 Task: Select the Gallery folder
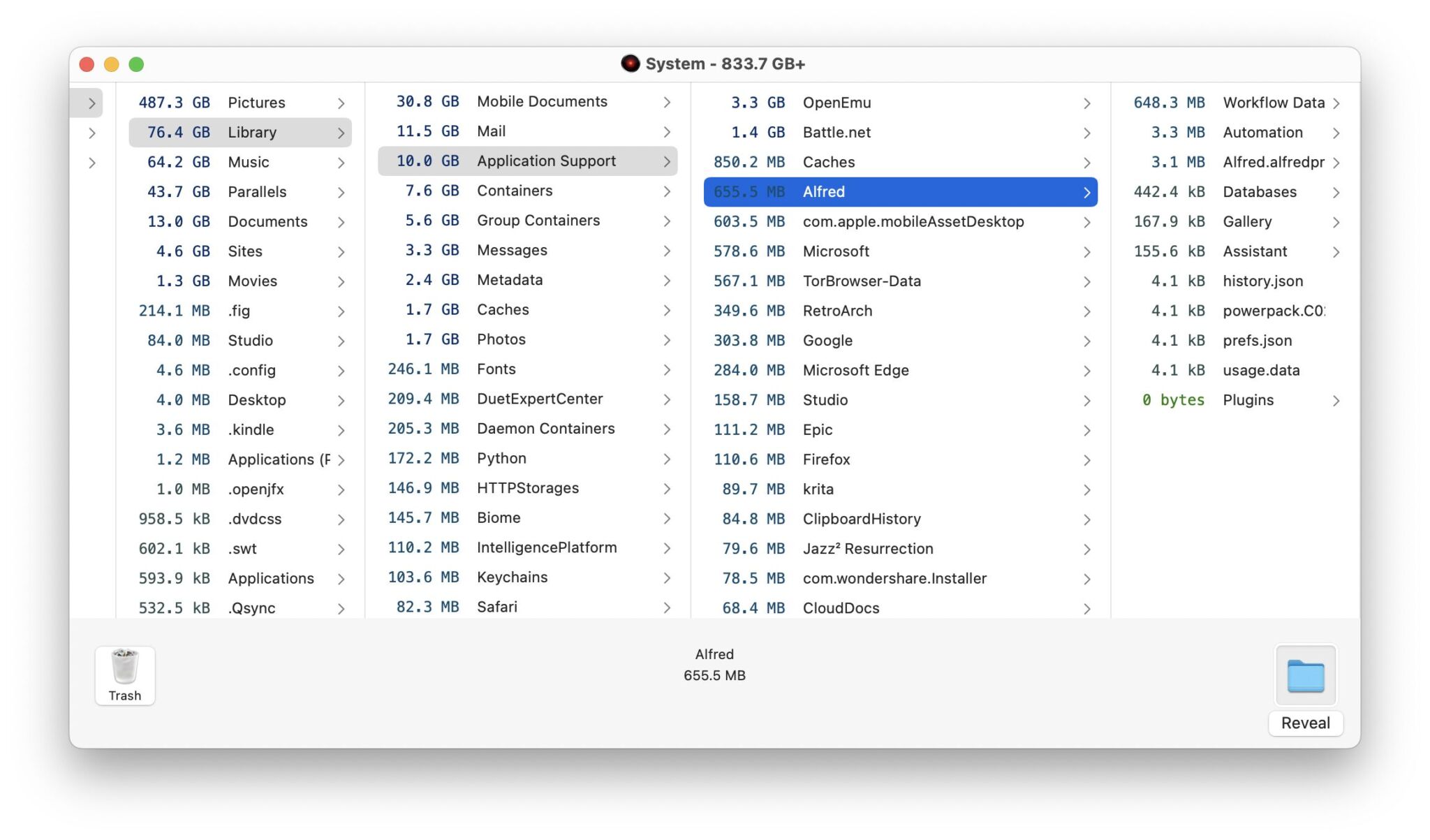point(1236,222)
